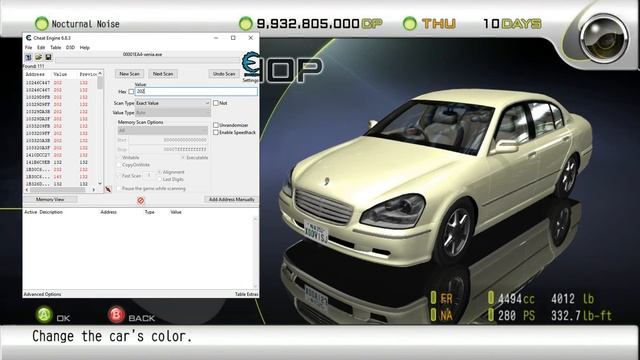The image size is (640, 360).
Task: Enable the Not checkbox
Action: (x=216, y=103)
